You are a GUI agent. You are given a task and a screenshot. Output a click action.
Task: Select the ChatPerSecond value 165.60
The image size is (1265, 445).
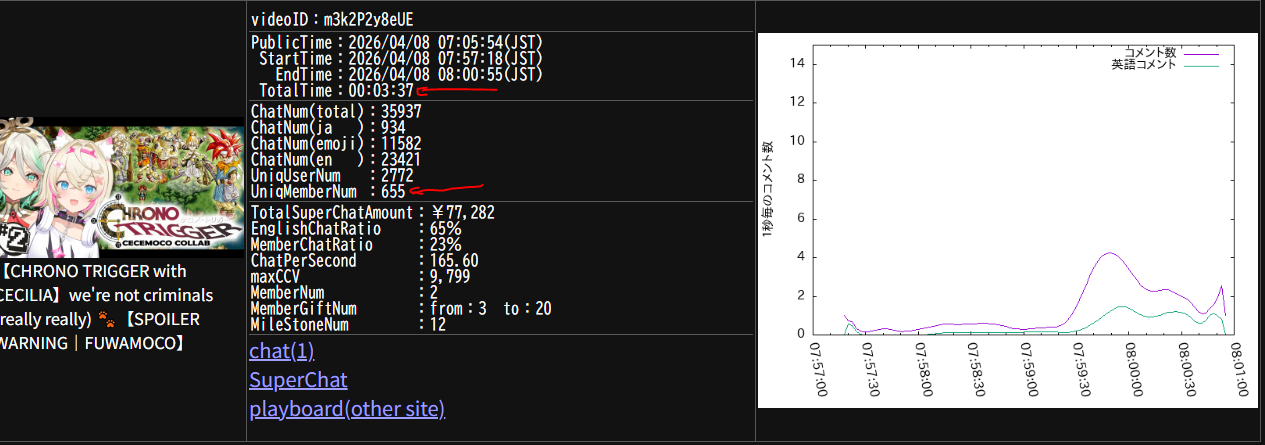[453, 261]
